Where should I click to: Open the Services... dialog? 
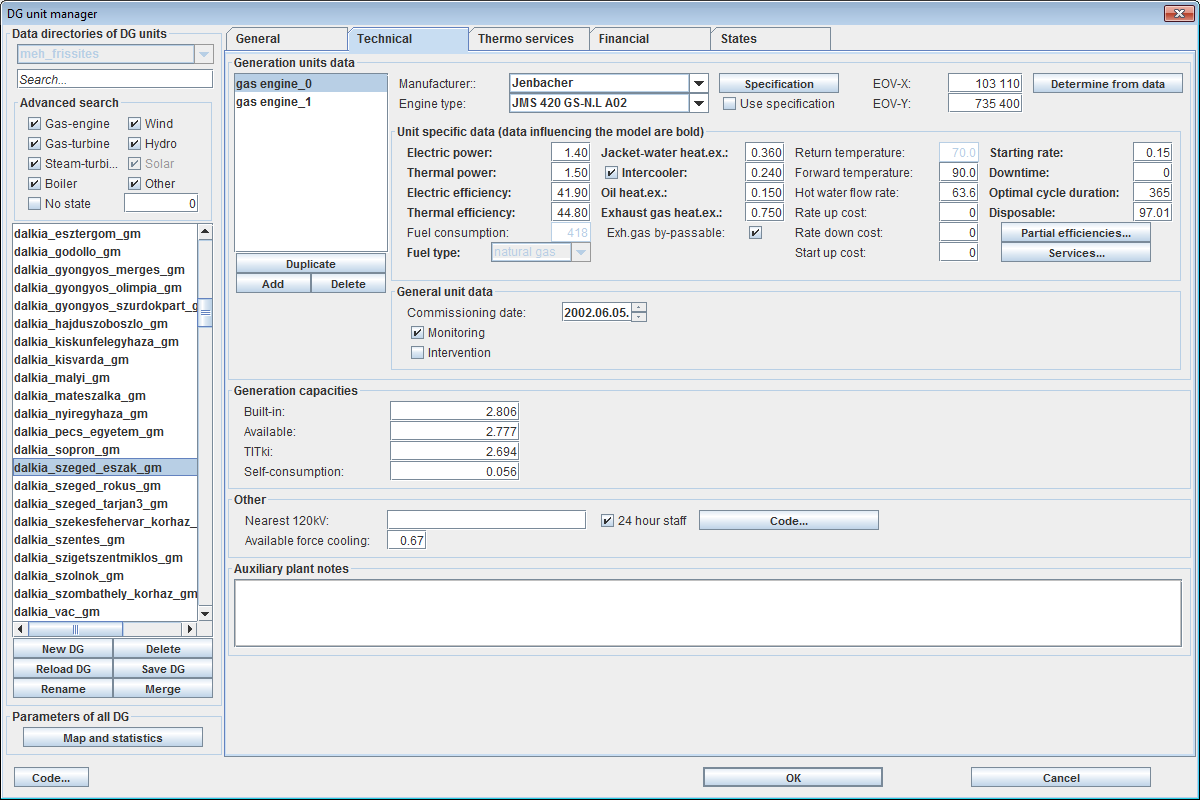point(1076,253)
